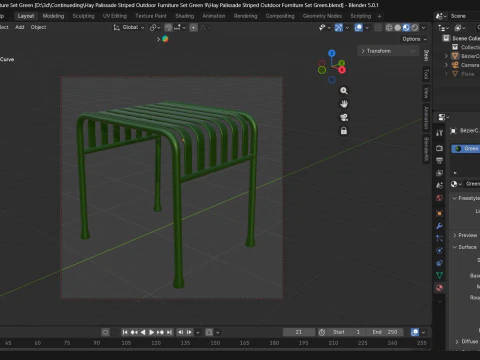
Task: Jump to timeline end frame button
Action: click(169, 332)
